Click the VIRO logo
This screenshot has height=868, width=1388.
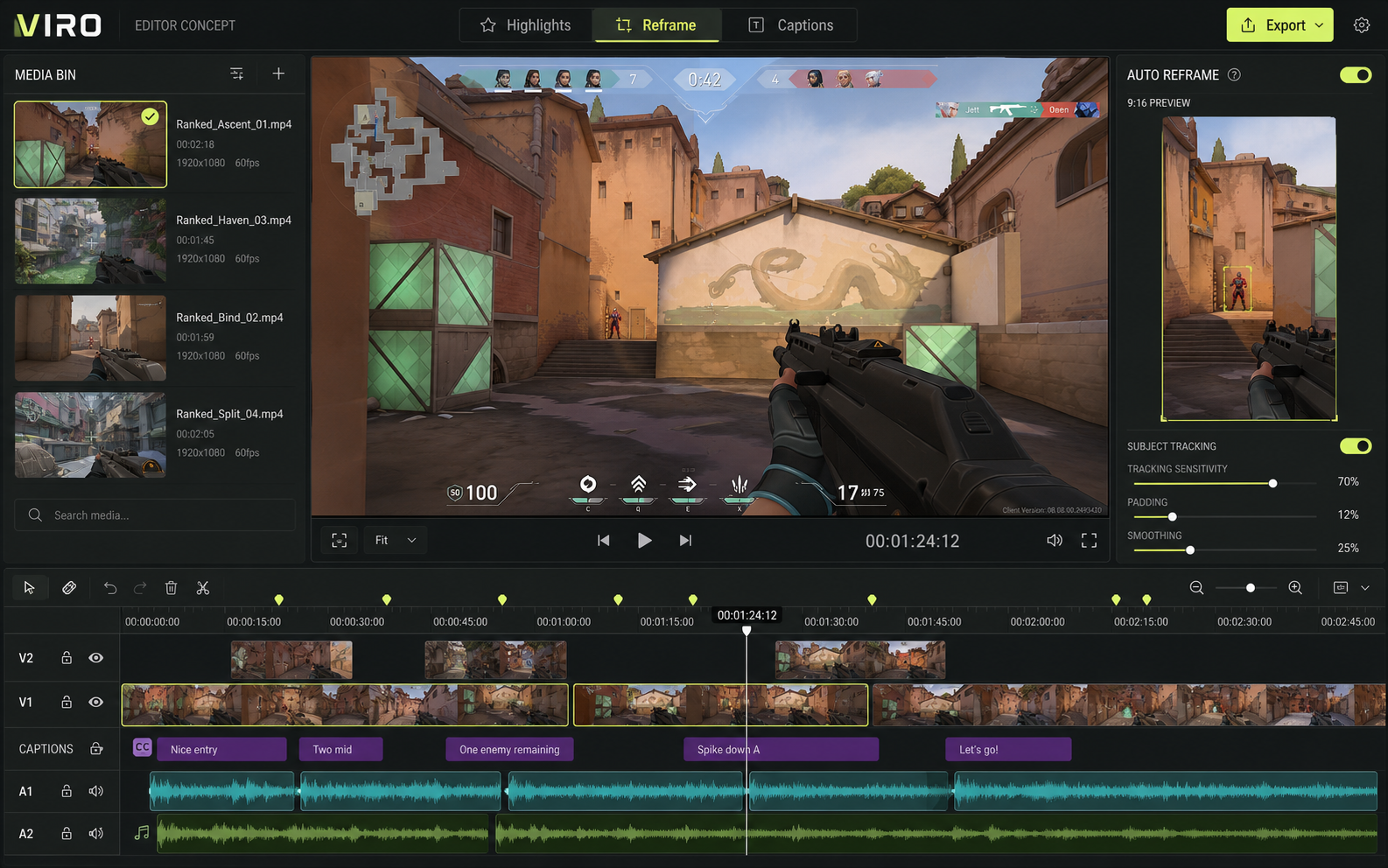click(59, 25)
